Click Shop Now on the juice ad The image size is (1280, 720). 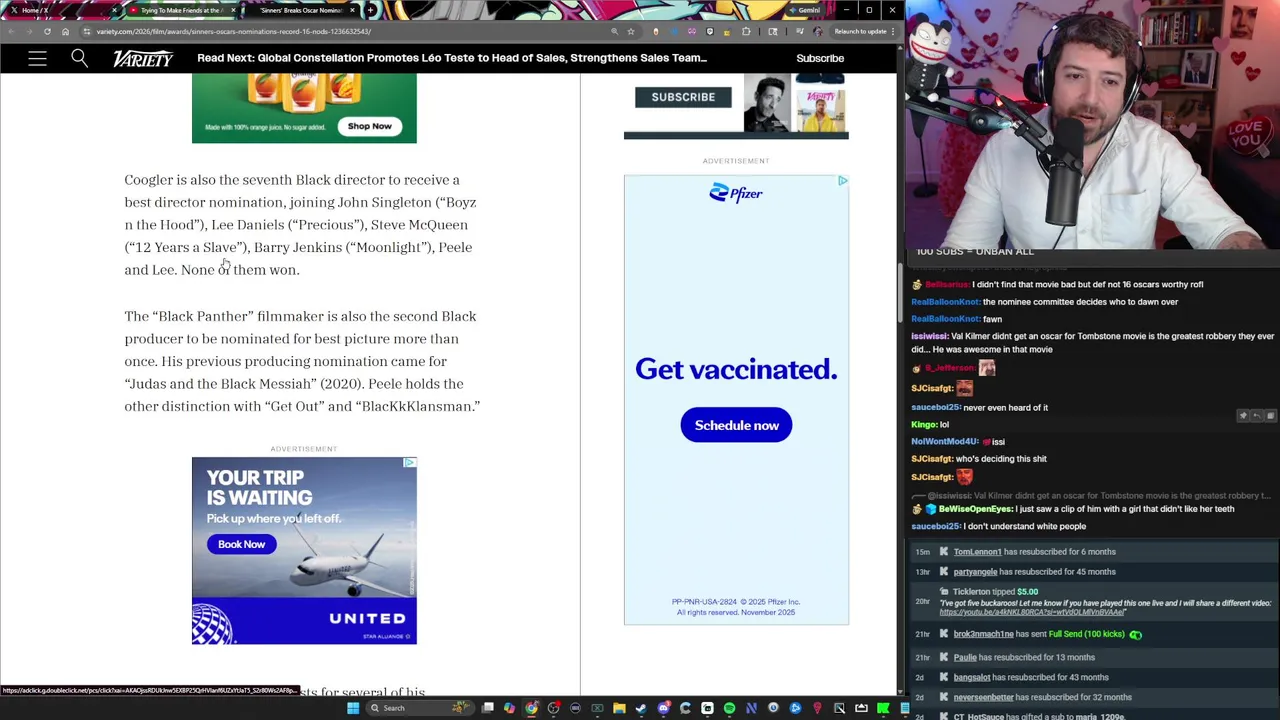click(369, 126)
